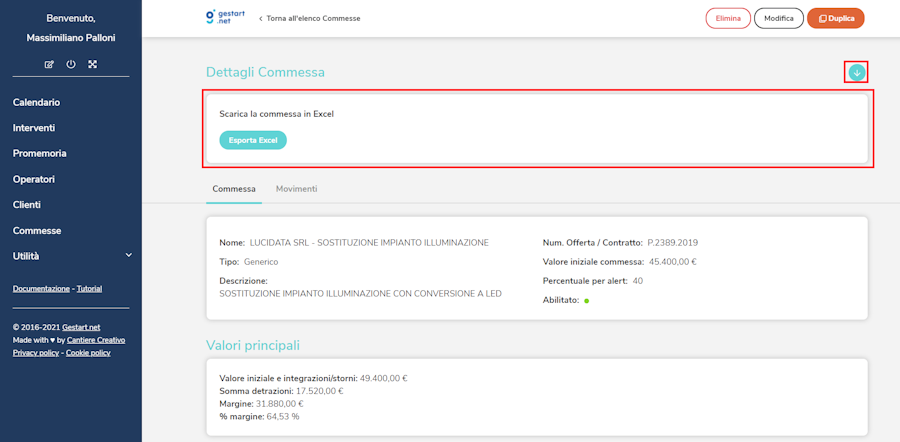Click the Tipo value 'Generico'

point(261,262)
